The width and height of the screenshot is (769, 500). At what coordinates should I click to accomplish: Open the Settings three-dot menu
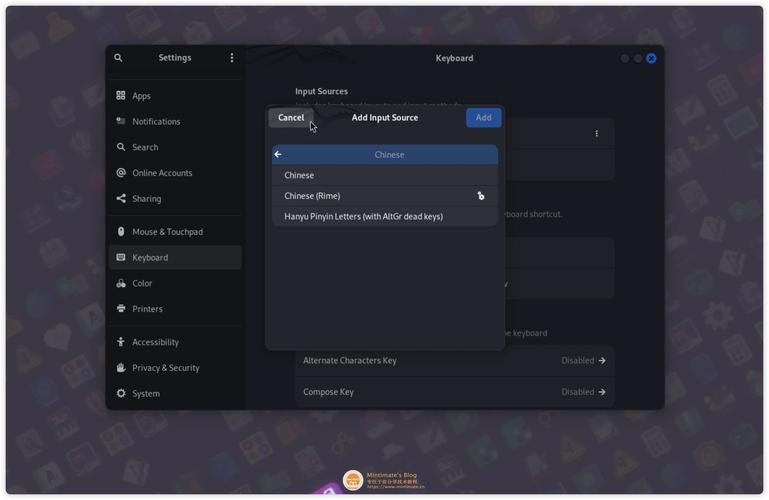tap(232, 58)
